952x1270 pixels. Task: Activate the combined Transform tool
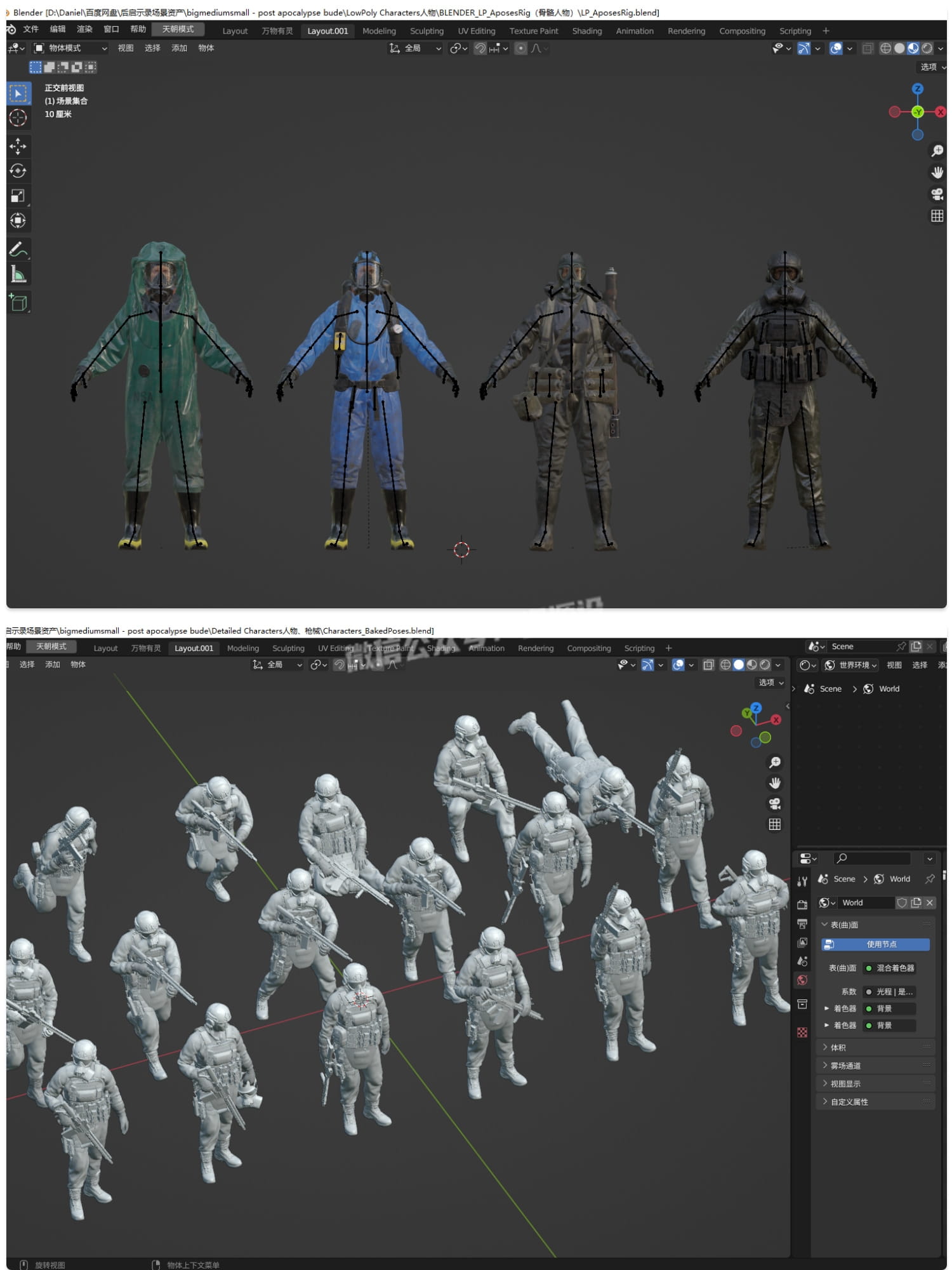tap(18, 220)
